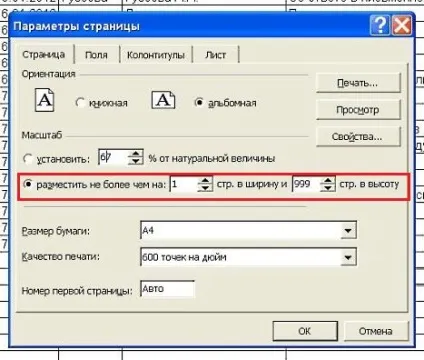Click the Номер первой страницы field
Viewport: 424px width, 360px height.
click(x=167, y=289)
